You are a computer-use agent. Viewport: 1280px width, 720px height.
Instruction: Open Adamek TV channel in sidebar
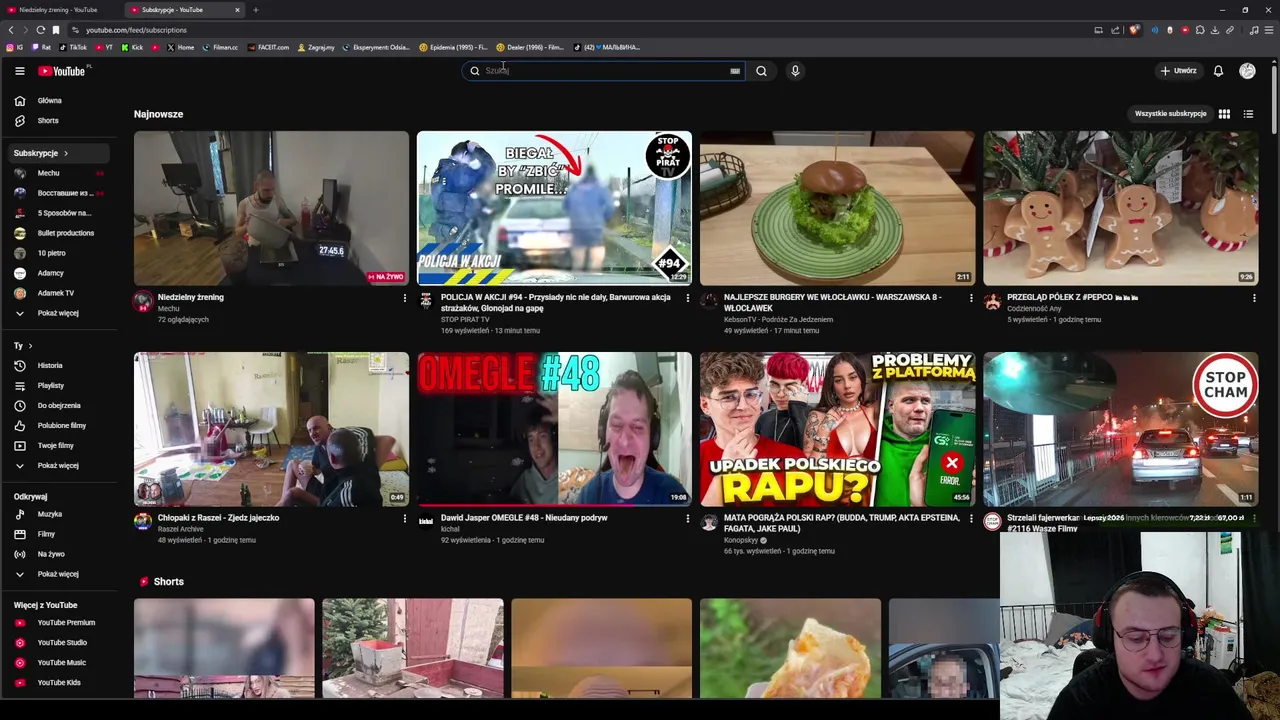pos(61,293)
